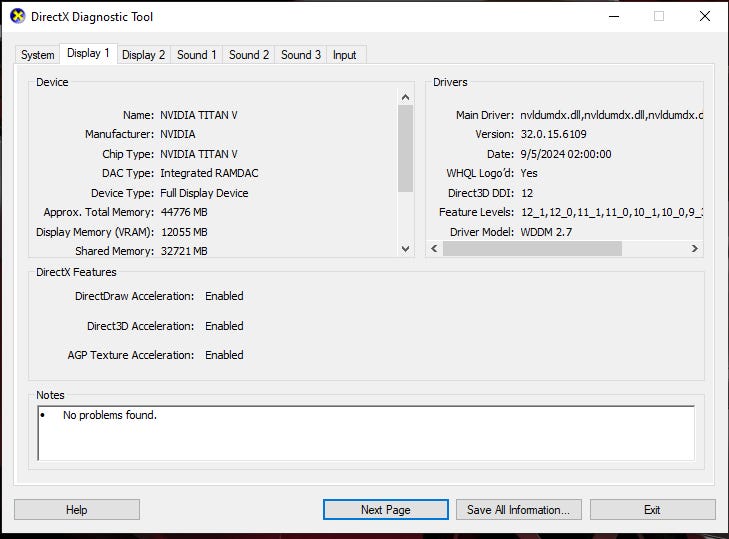
Task: Click the '12055 MB' VRAM value
Action: (184, 232)
